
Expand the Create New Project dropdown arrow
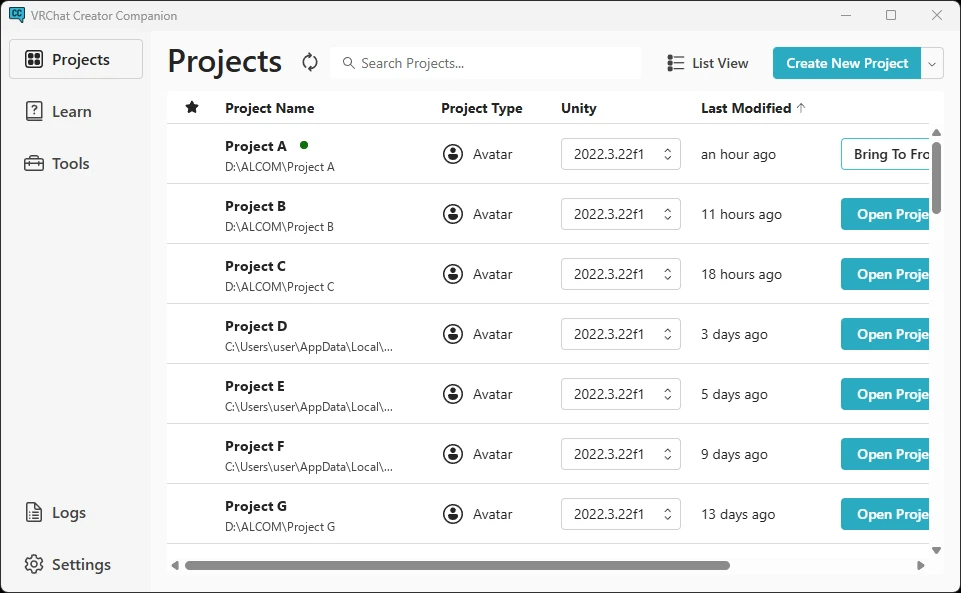932,63
